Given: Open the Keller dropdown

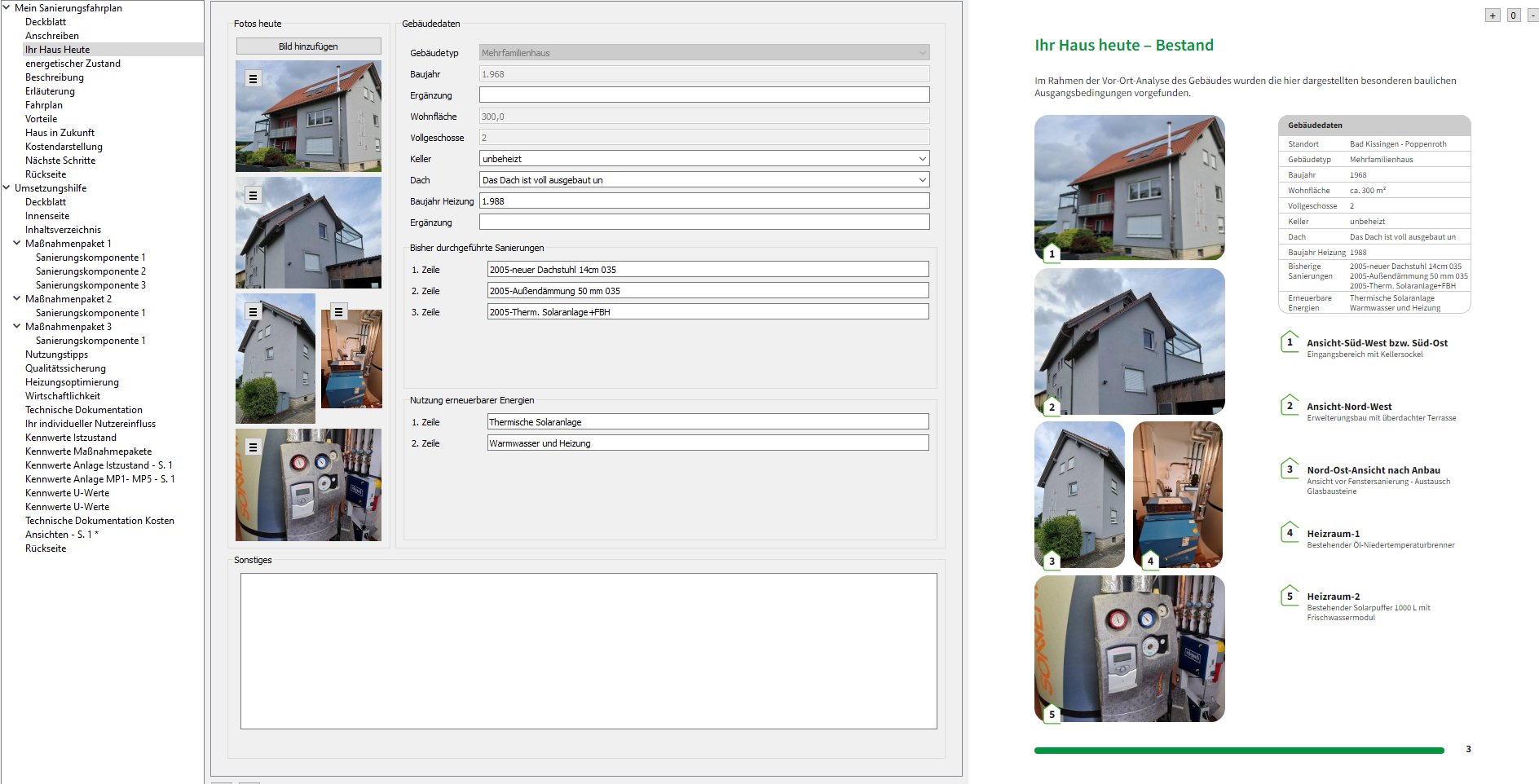Looking at the screenshot, I should [922, 159].
